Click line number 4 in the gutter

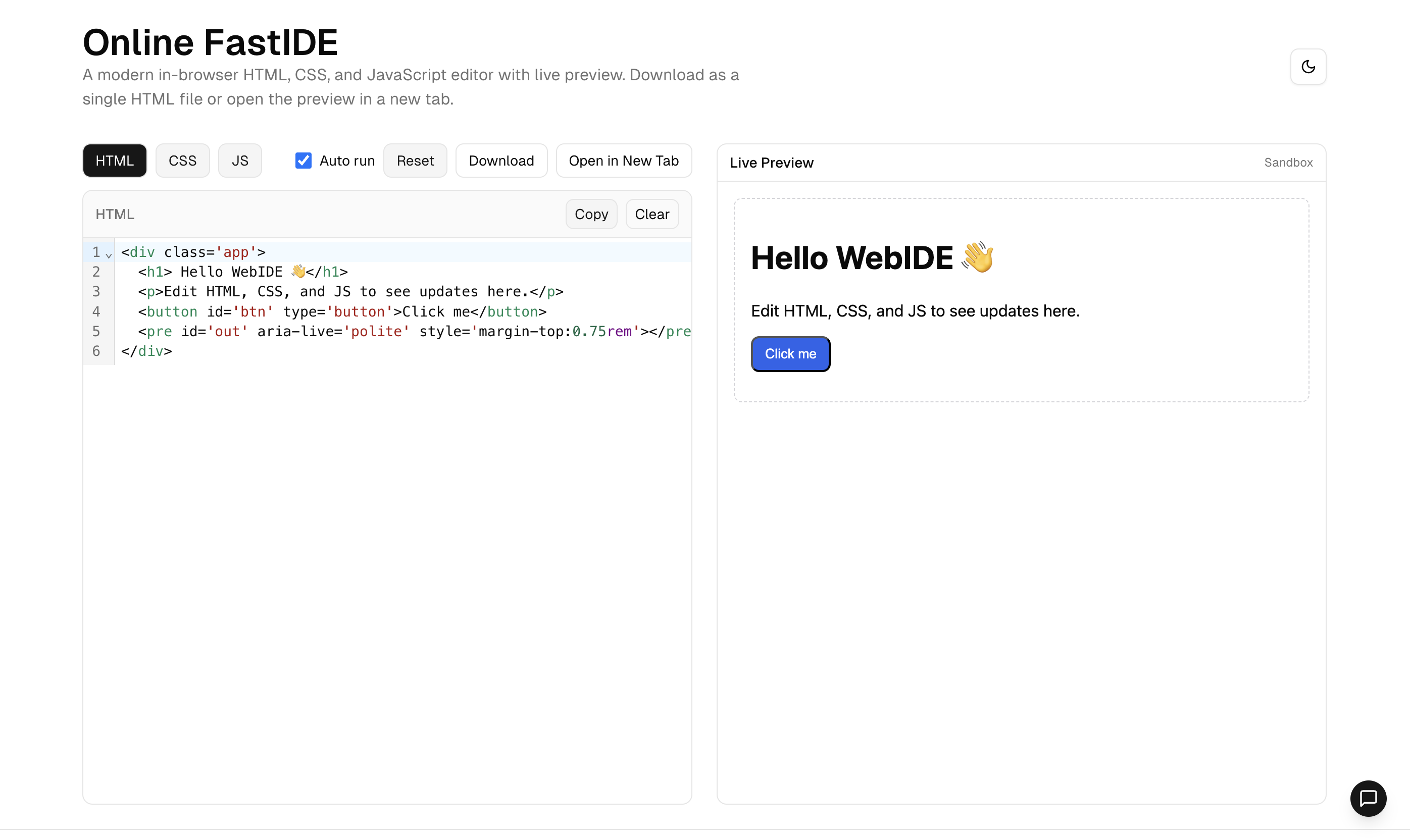tap(96, 312)
